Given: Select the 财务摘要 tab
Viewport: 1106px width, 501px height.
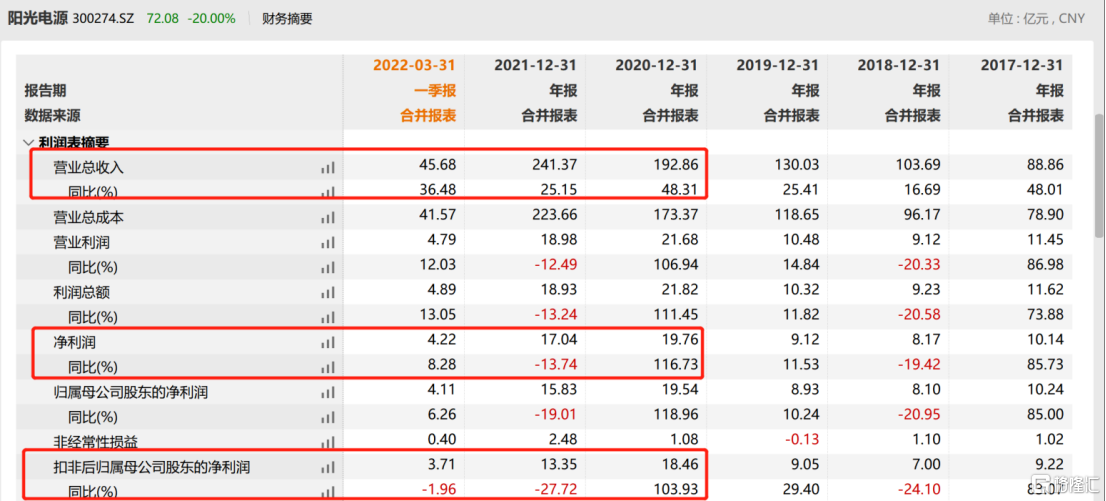Looking at the screenshot, I should click(286, 18).
